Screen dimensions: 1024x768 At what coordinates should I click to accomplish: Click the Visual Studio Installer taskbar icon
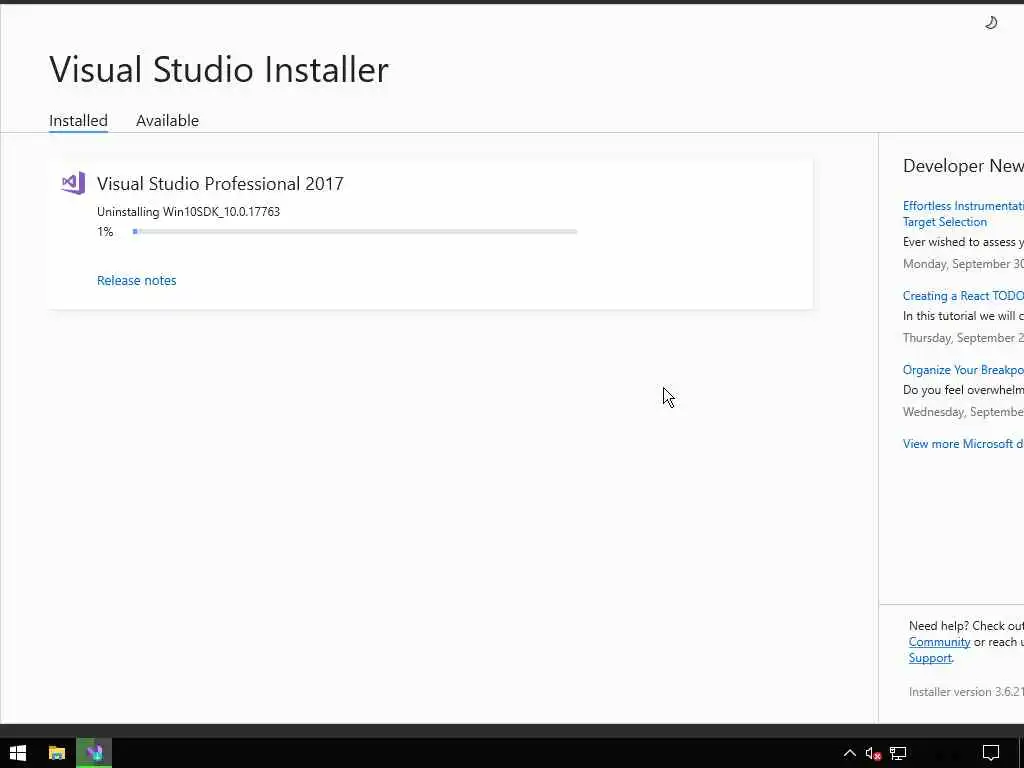(x=94, y=753)
